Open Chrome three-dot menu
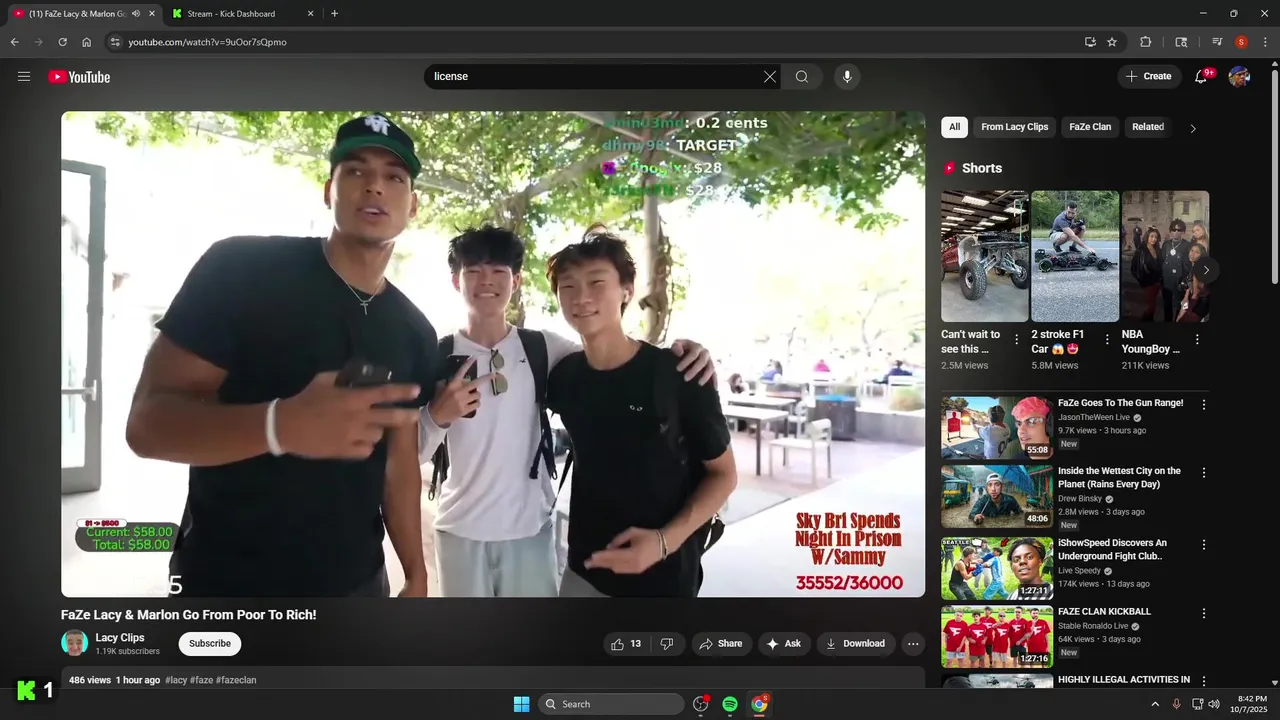The height and width of the screenshot is (720, 1280). click(x=1265, y=42)
